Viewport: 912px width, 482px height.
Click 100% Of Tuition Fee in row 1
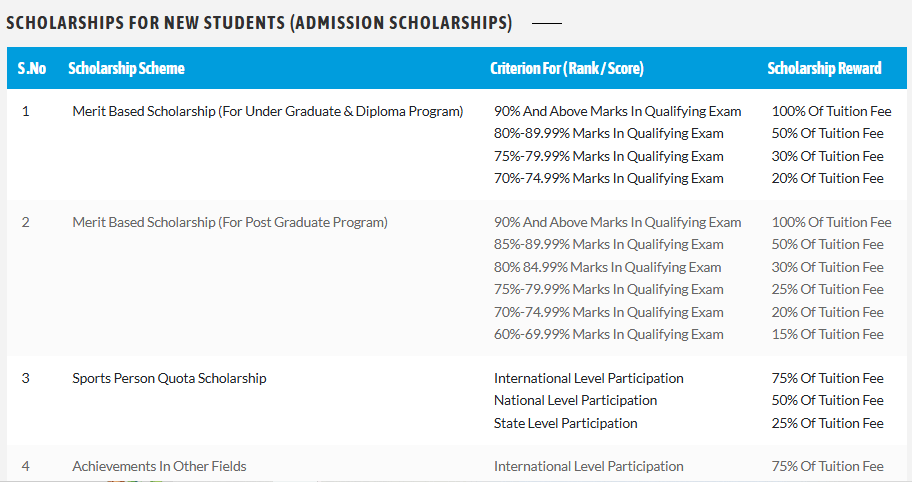(x=831, y=111)
